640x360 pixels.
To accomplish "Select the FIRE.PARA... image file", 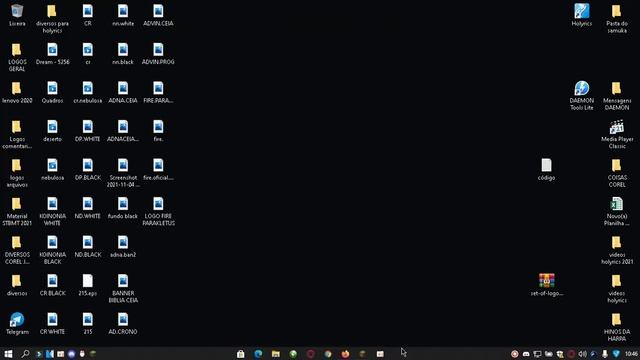I will [158, 92].
